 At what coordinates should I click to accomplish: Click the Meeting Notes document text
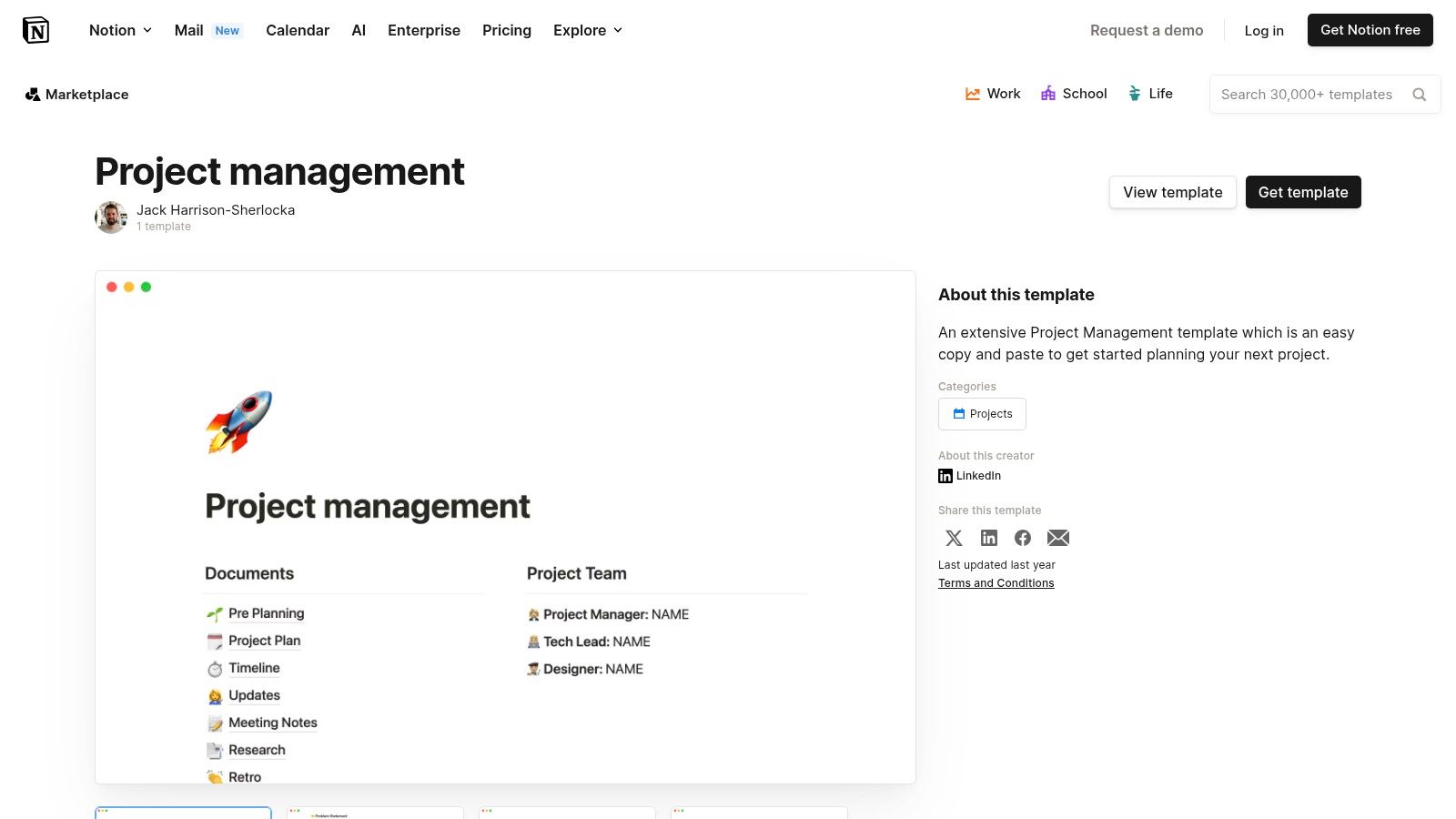coord(273,723)
